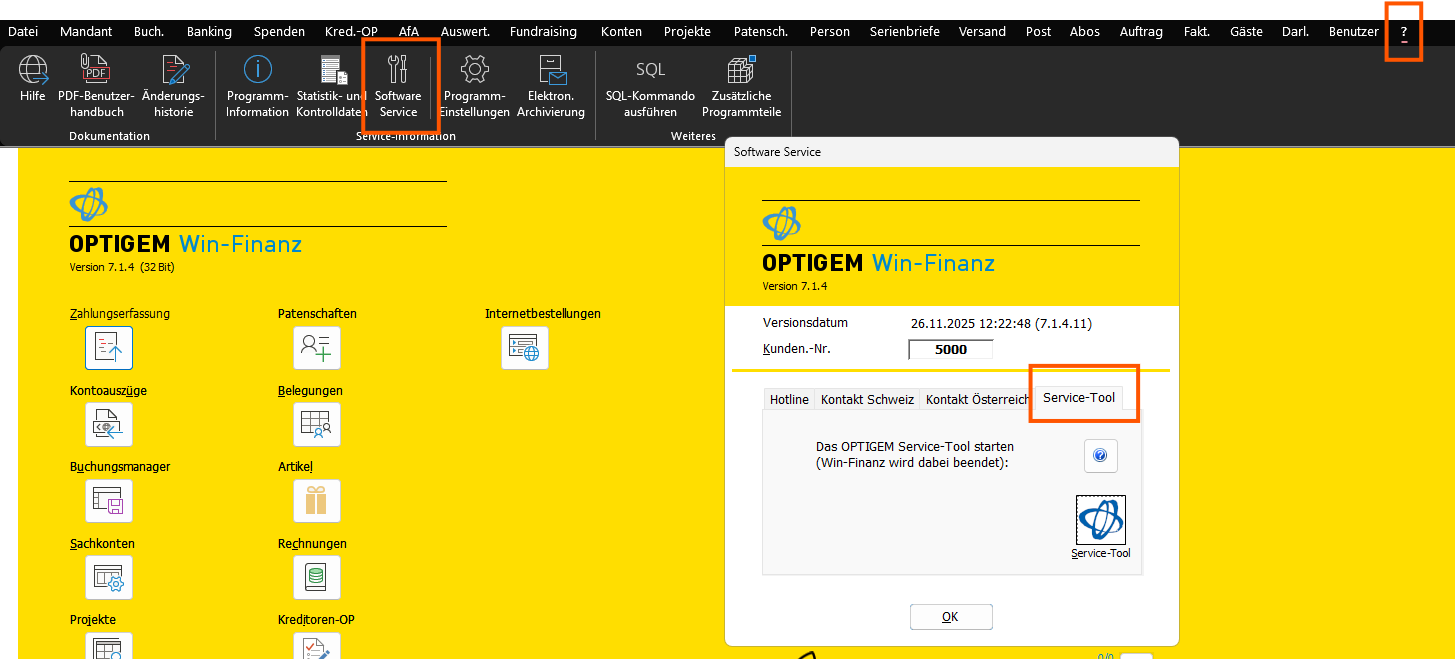
Task: Open Statistik- und Kontrolldaten
Action: pos(332,72)
